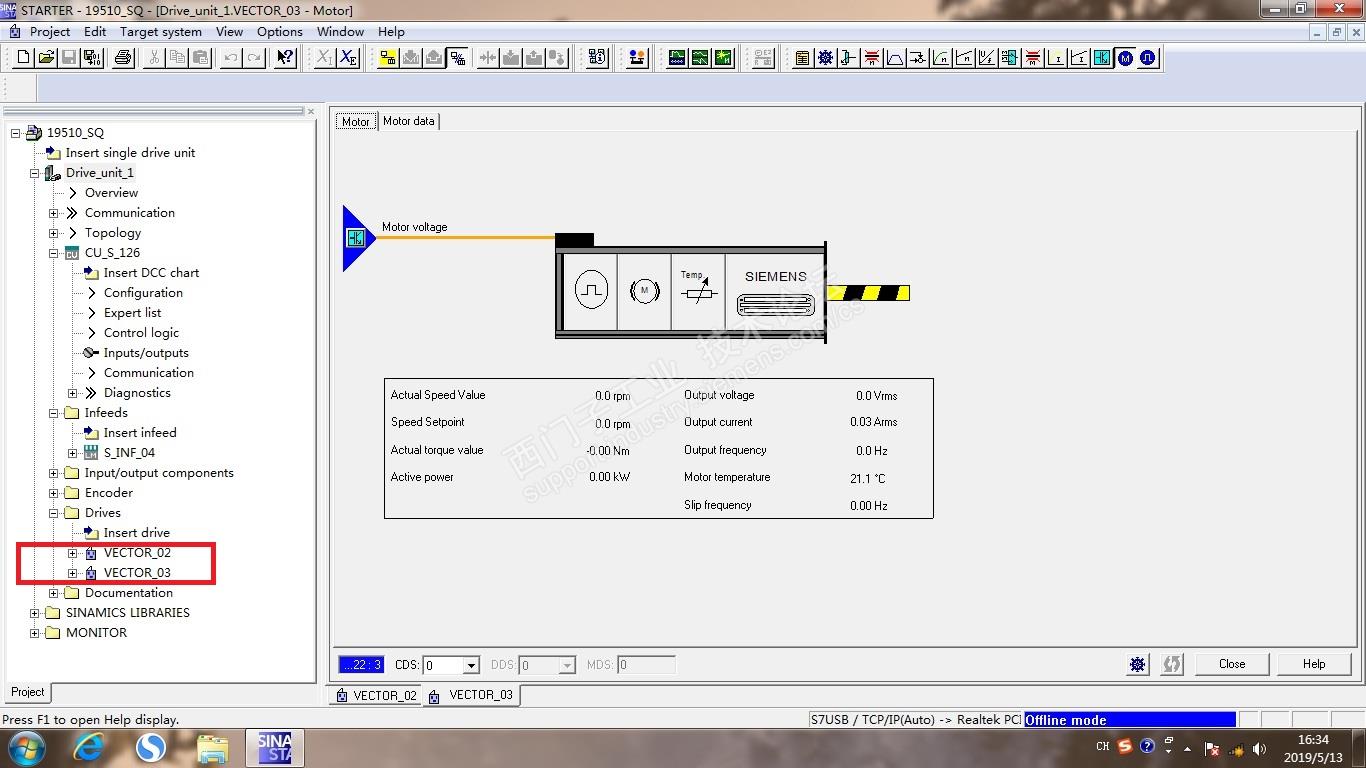Switch to the Motor data tab
This screenshot has height=768, width=1366.
point(409,121)
